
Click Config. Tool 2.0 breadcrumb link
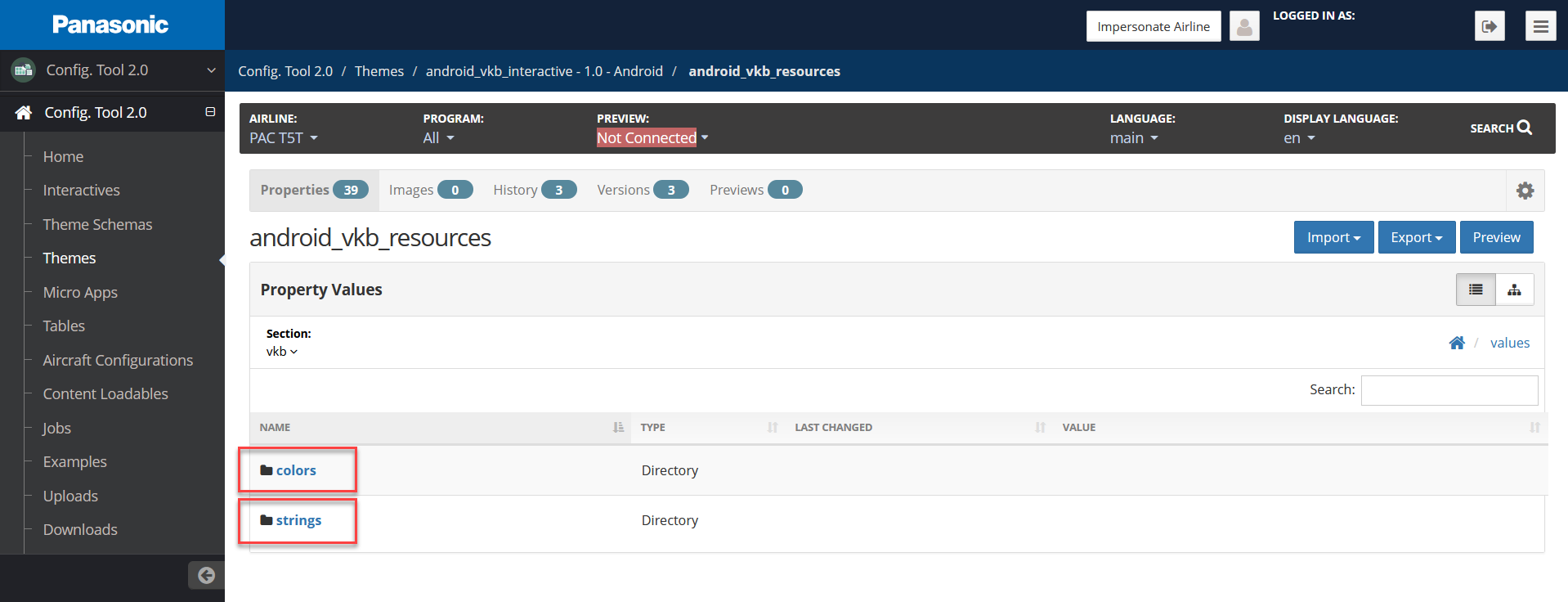[285, 71]
